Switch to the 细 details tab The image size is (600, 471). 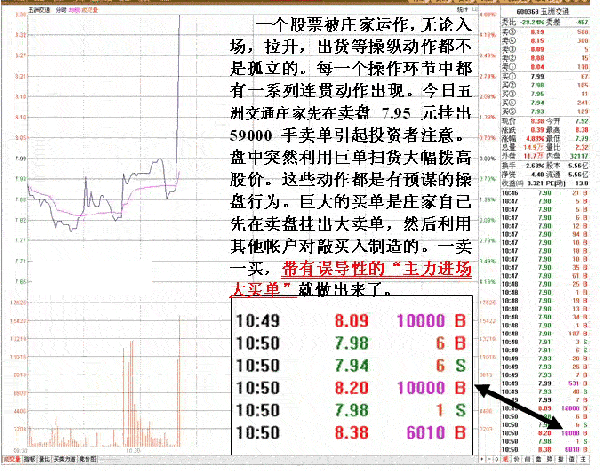click(528, 459)
